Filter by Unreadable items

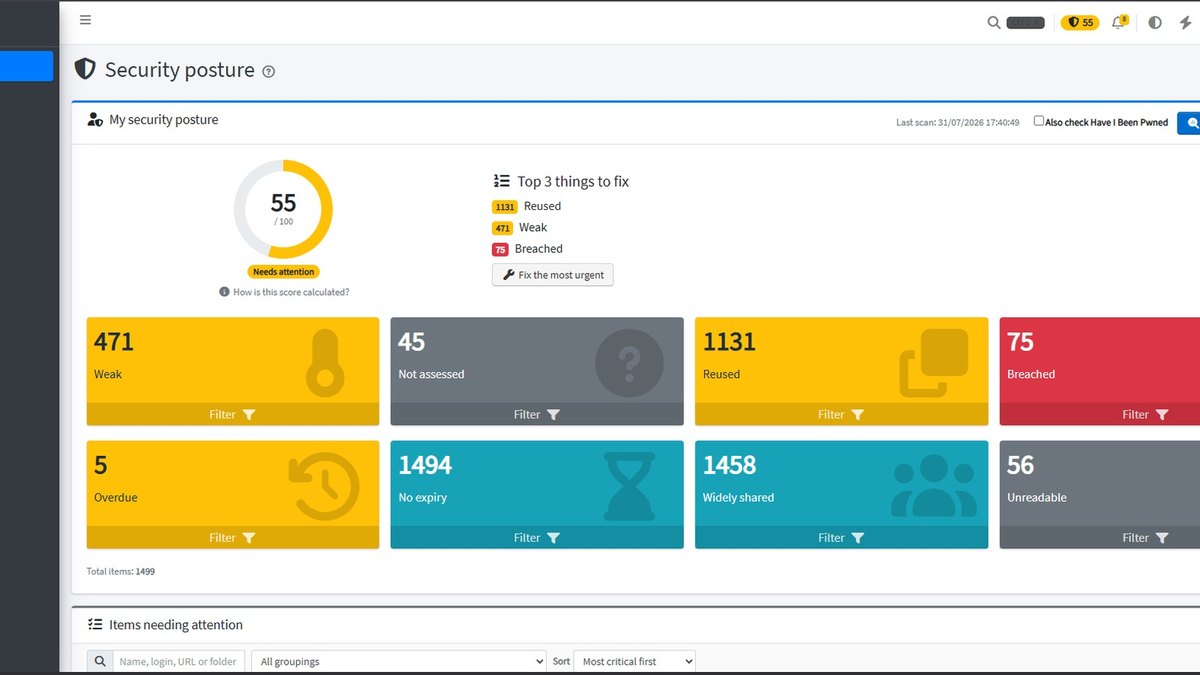coord(1100,538)
